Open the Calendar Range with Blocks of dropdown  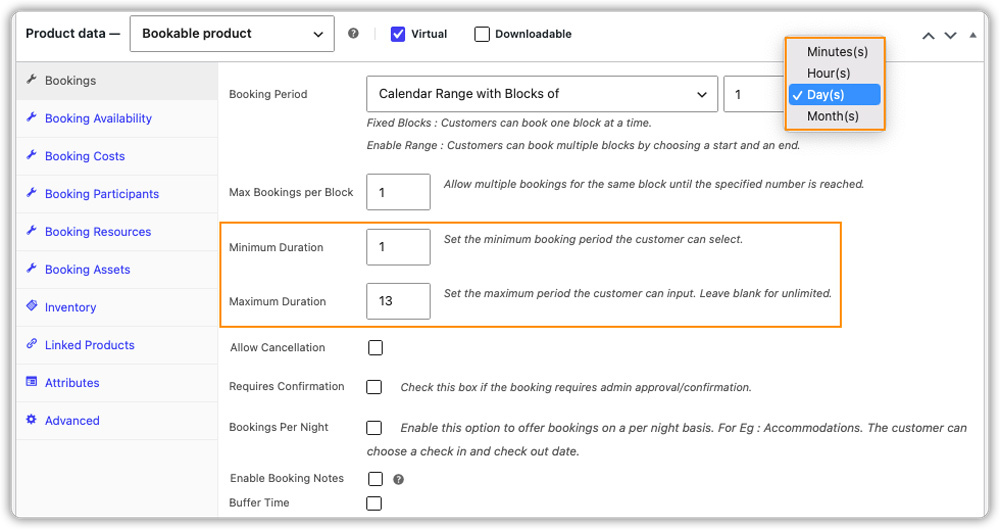coord(542,94)
